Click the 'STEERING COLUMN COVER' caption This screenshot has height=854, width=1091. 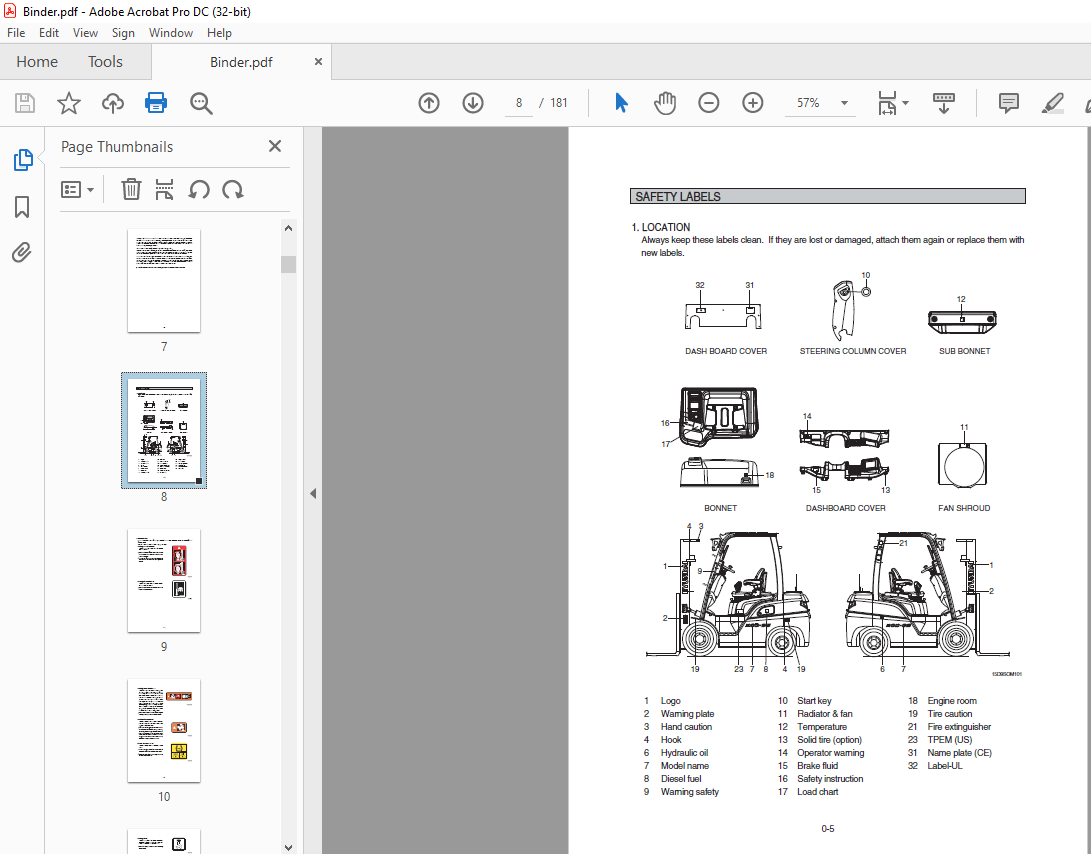pyautogui.click(x=852, y=351)
